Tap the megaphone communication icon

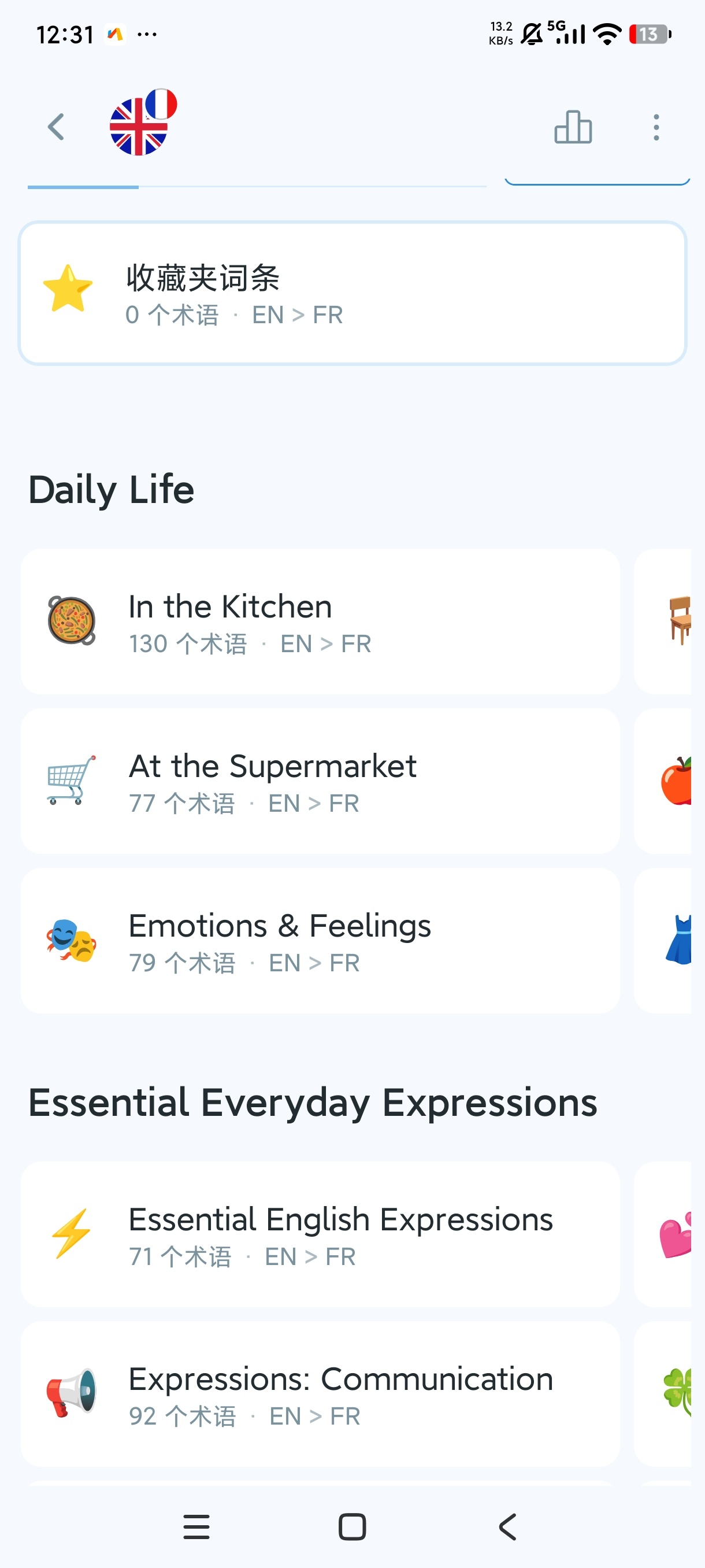pos(72,1393)
